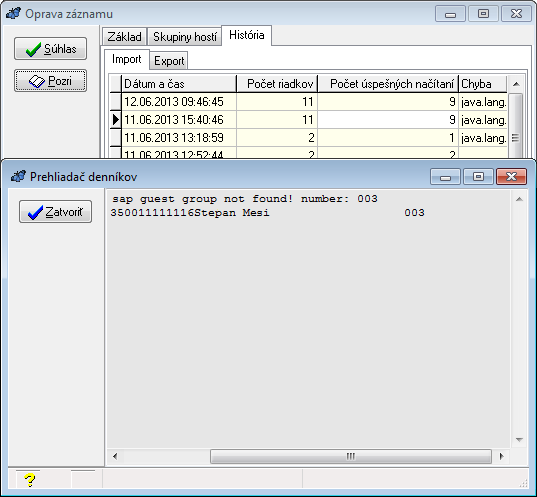Select the Export sub-tab

[x=169, y=61]
